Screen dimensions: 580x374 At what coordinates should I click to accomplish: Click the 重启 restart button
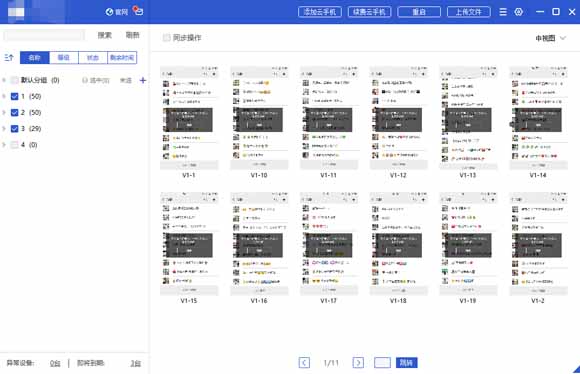419,12
